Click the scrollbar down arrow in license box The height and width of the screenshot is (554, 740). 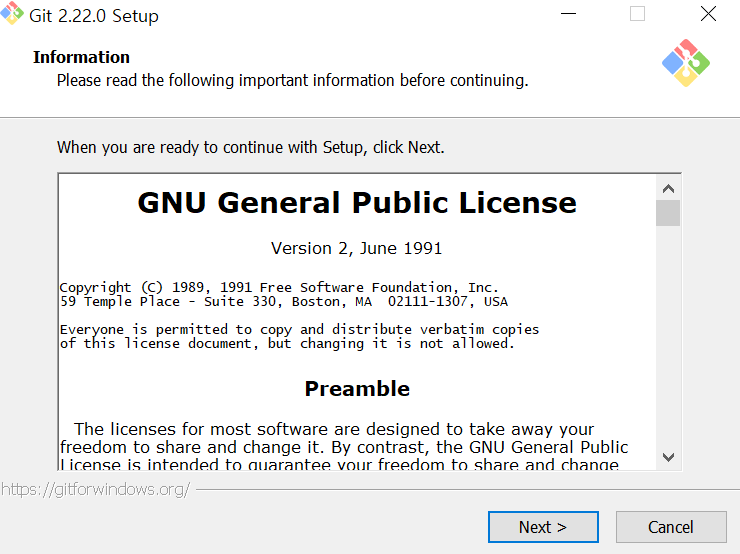668,457
